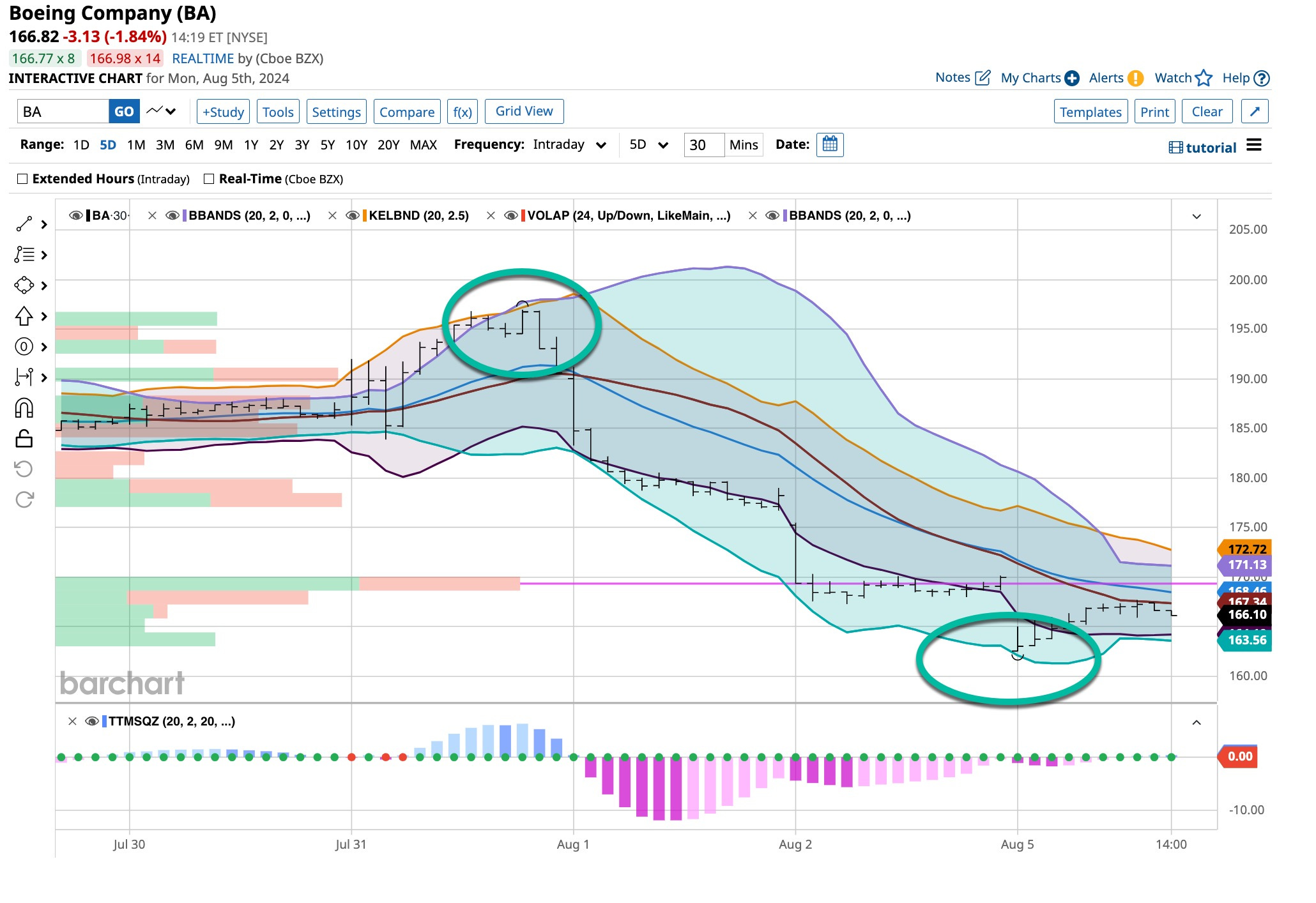This screenshot has height=903, width=1316.
Task: Open the hamburger menu next to tutorial
Action: [x=1254, y=145]
